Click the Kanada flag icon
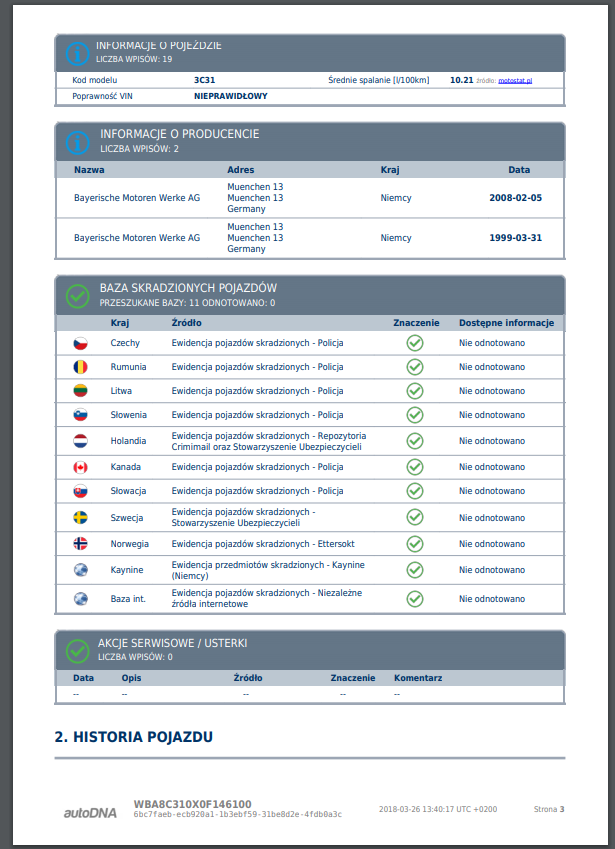 (x=81, y=467)
